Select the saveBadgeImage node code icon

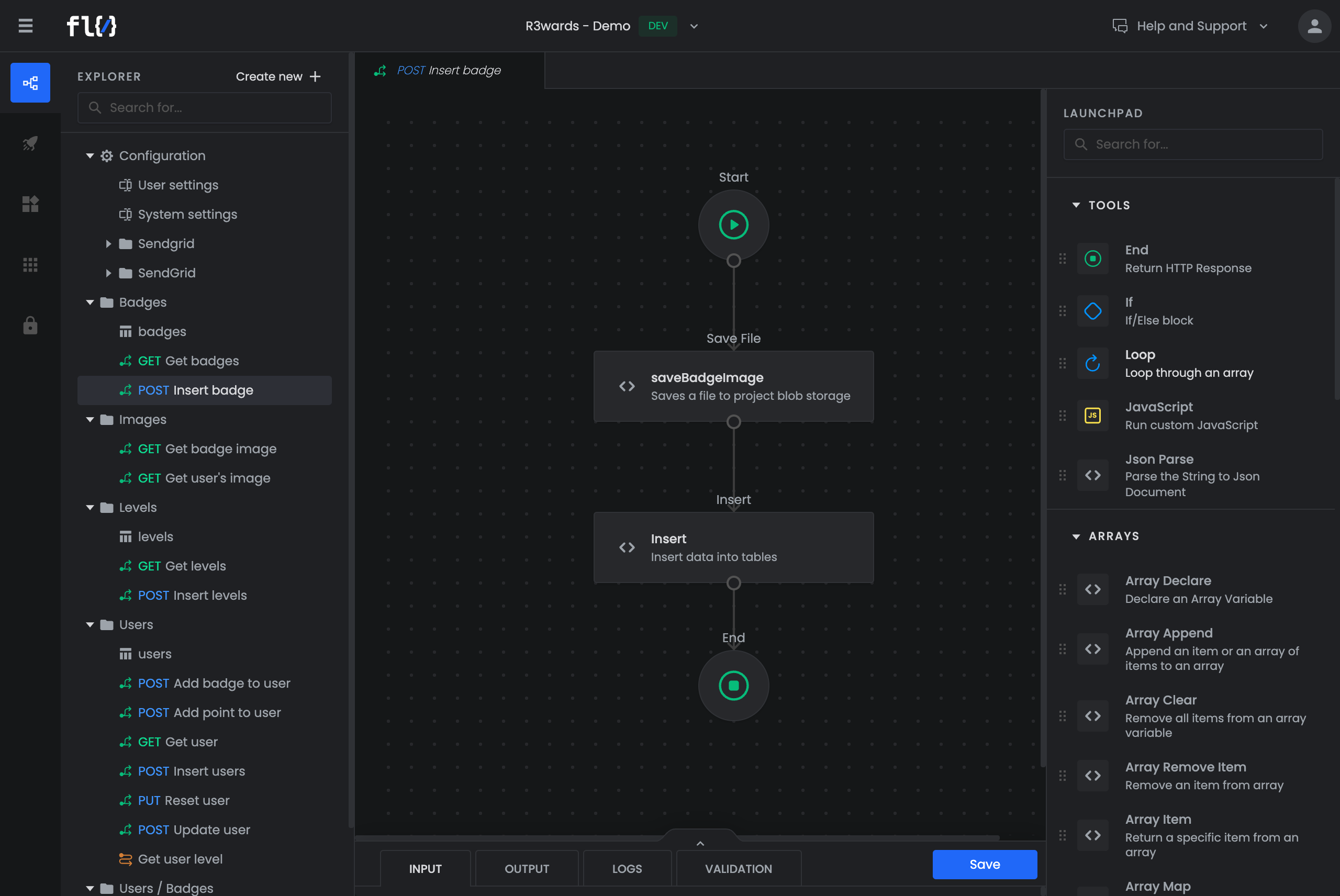627,386
